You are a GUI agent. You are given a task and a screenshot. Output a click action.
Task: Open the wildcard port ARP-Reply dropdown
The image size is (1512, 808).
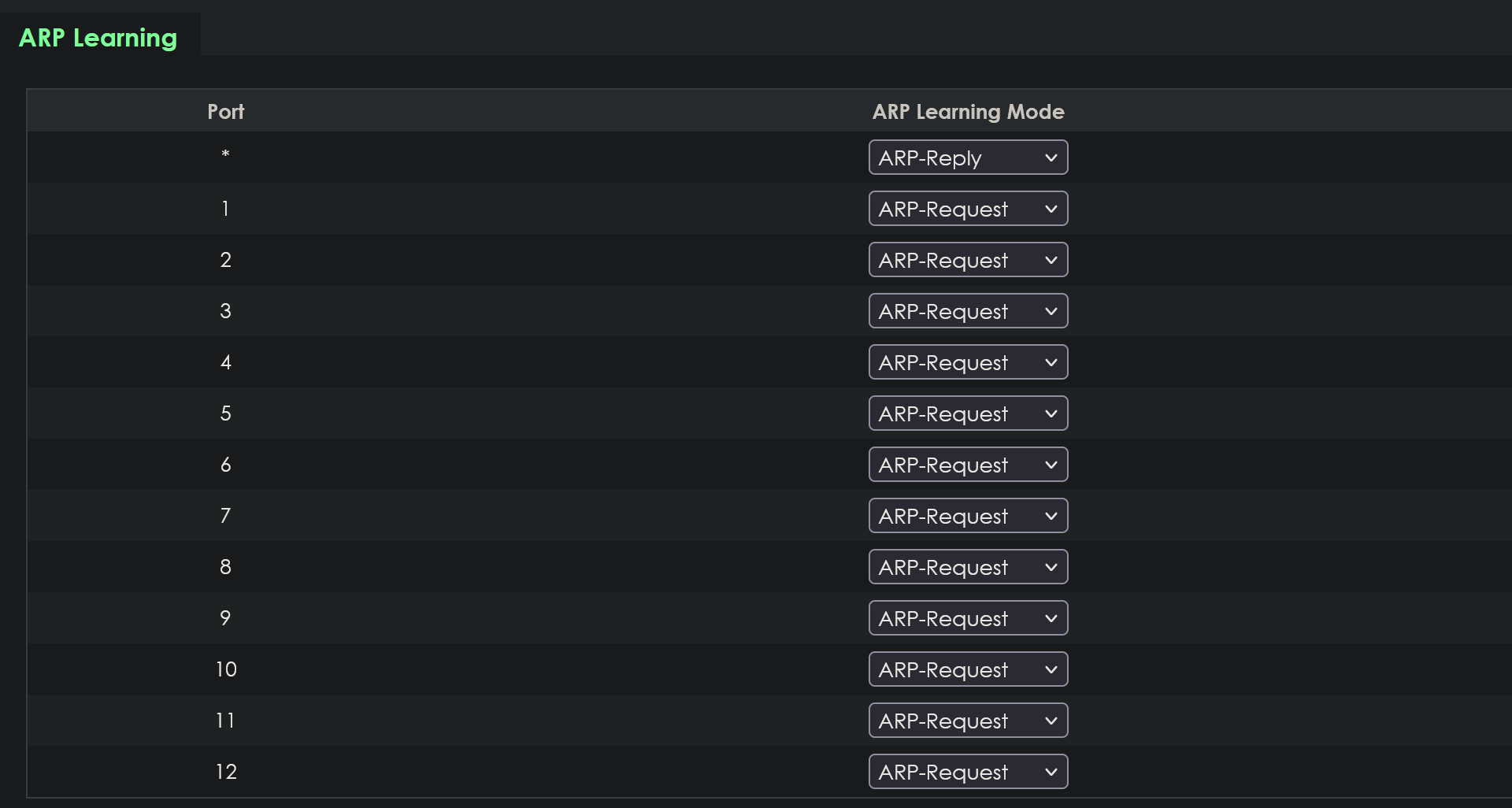[968, 158]
